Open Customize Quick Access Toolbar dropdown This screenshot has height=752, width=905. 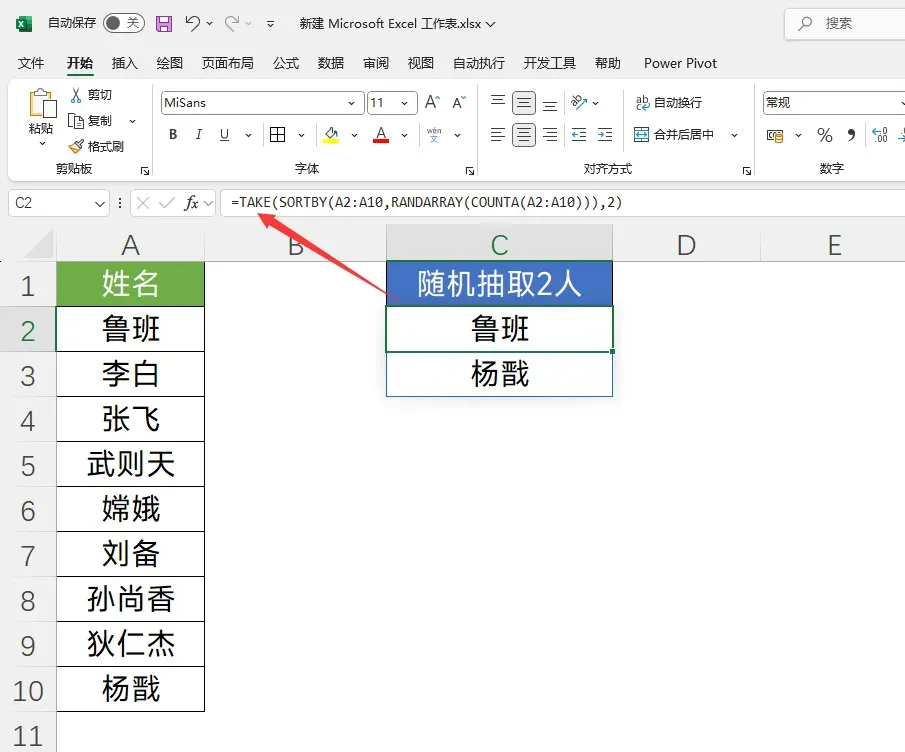click(x=270, y=24)
